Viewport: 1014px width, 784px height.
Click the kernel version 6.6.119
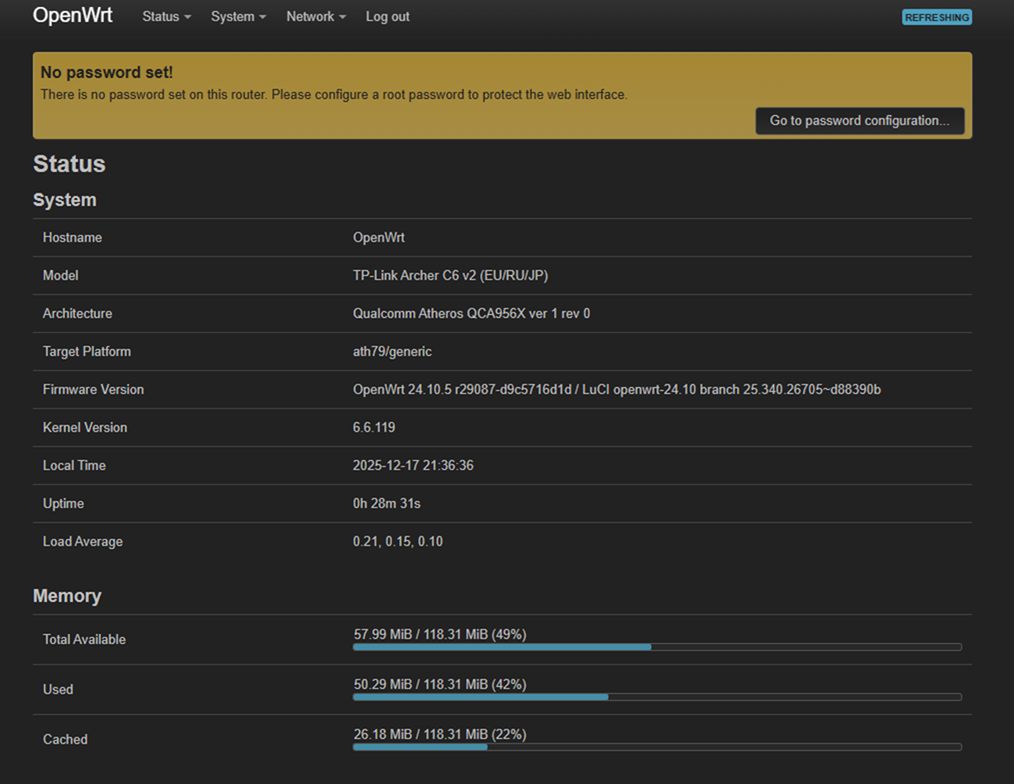tap(374, 428)
